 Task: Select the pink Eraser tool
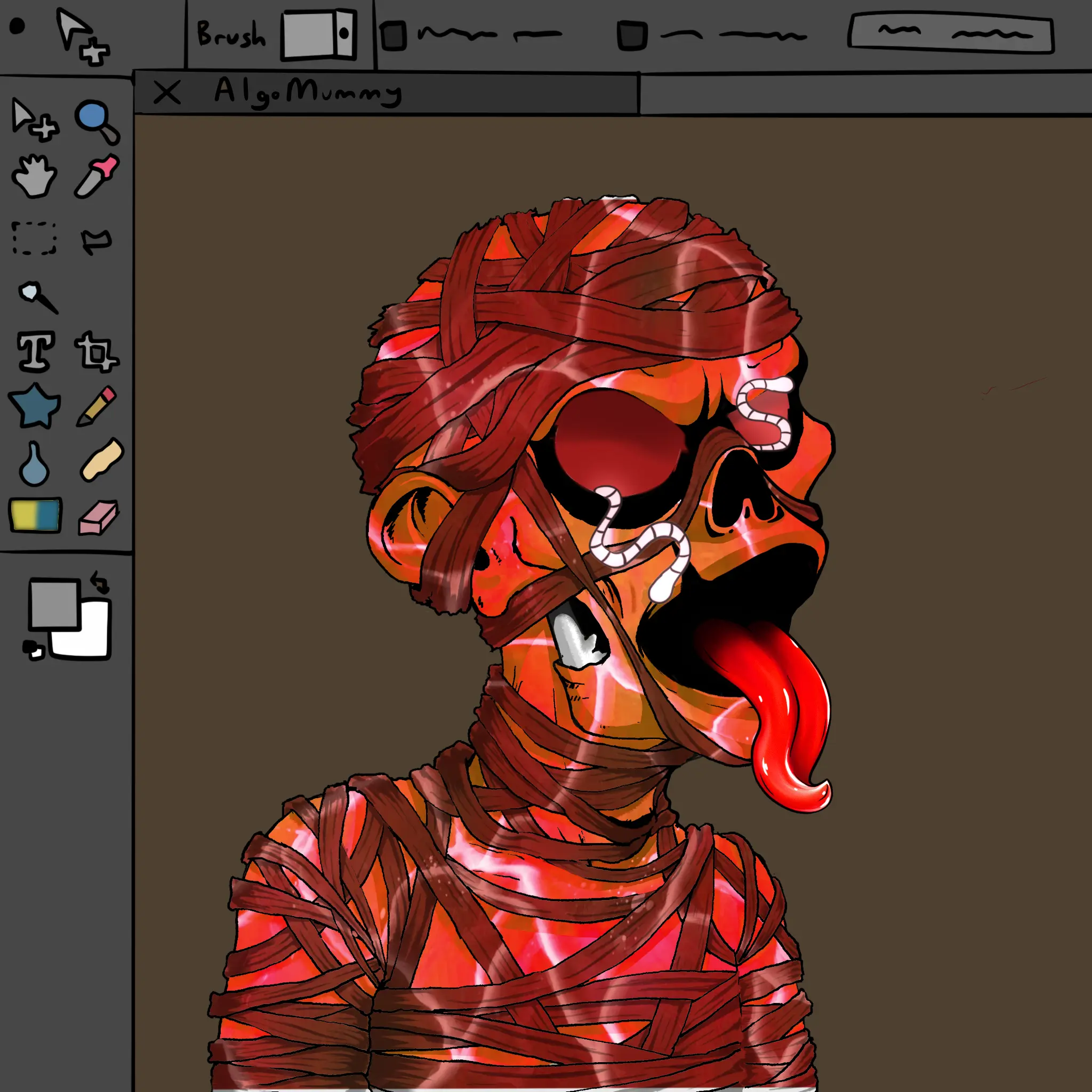[x=98, y=517]
